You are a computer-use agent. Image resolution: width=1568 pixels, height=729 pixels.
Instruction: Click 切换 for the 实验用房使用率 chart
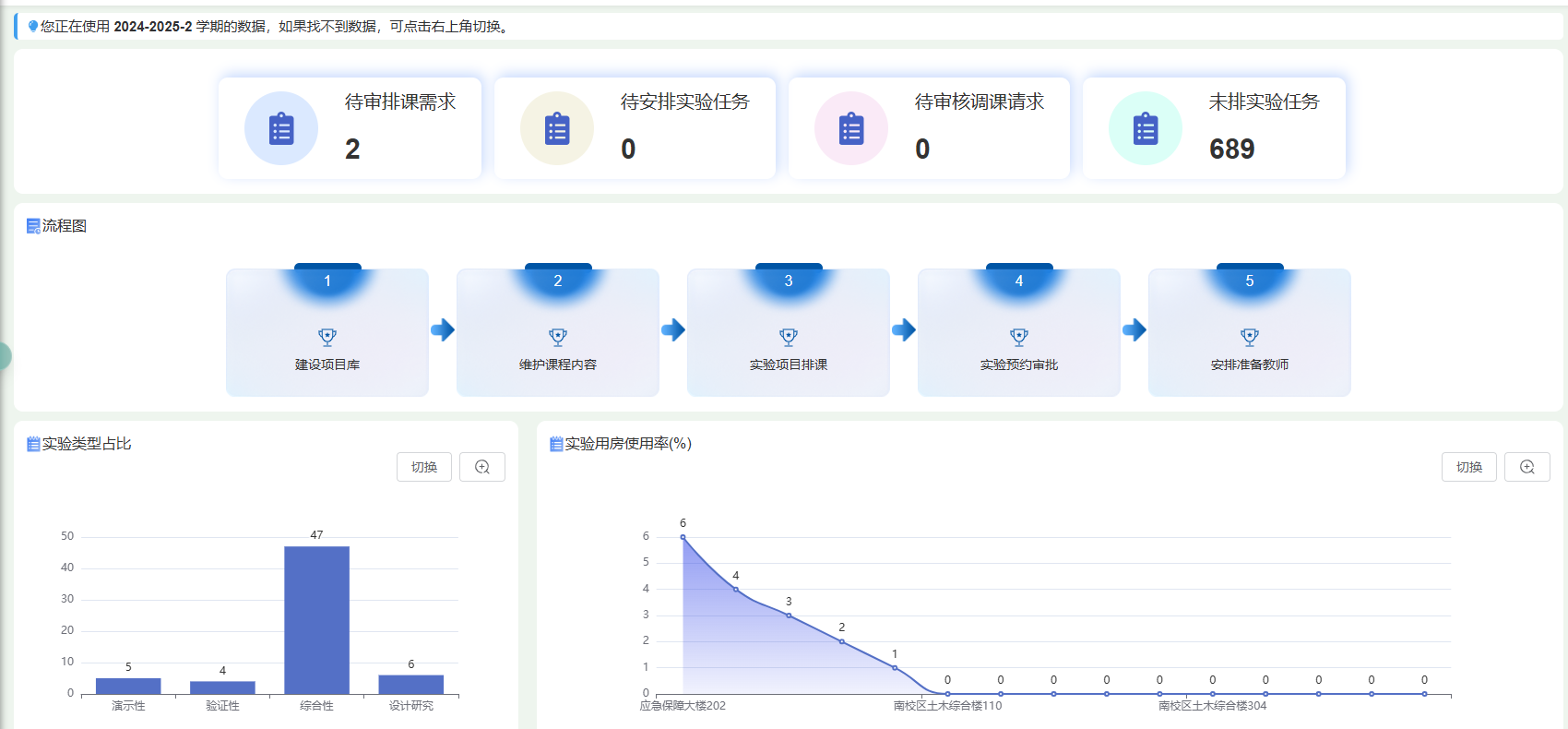click(1469, 467)
